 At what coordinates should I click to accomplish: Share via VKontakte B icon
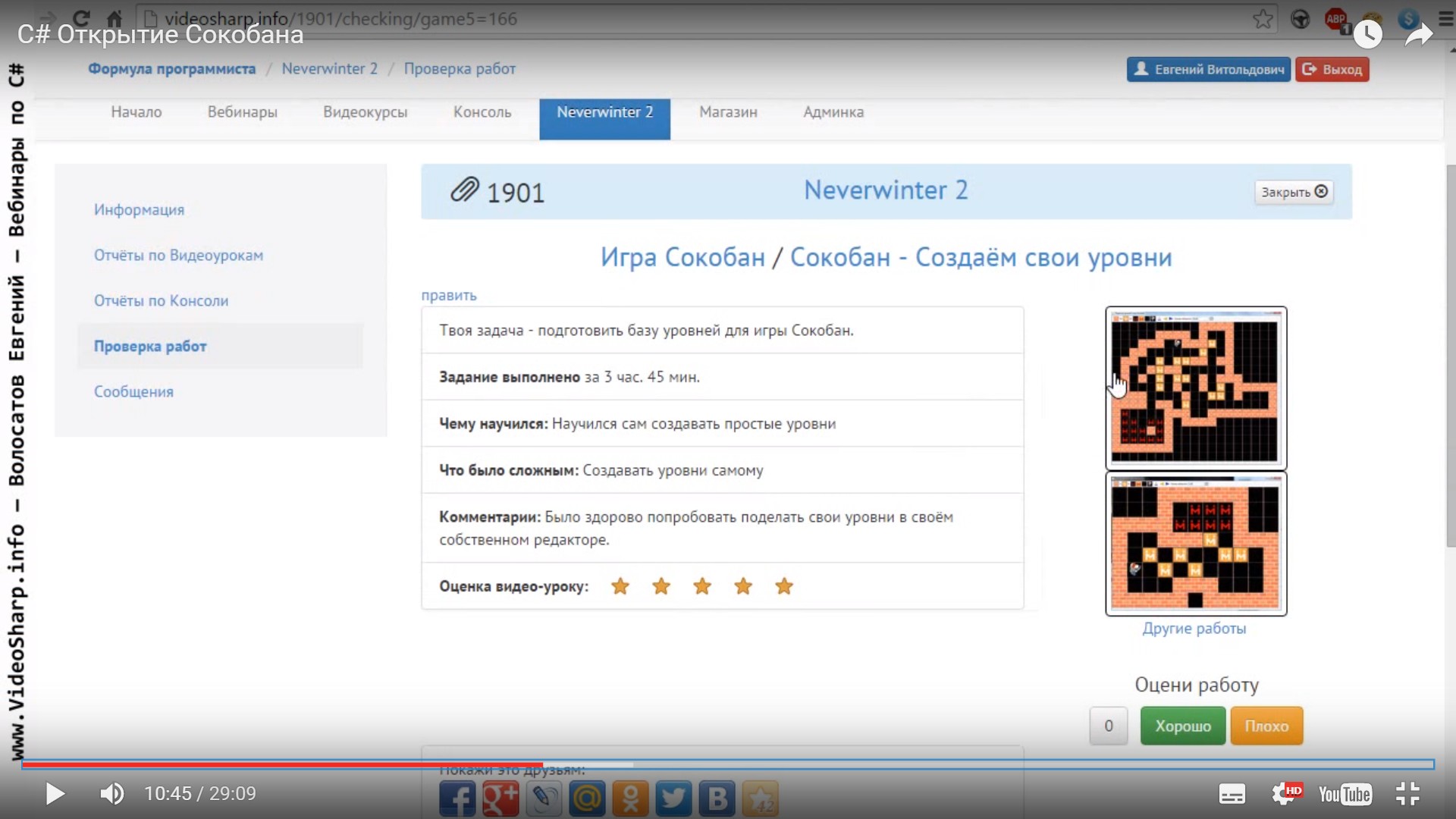(x=717, y=799)
